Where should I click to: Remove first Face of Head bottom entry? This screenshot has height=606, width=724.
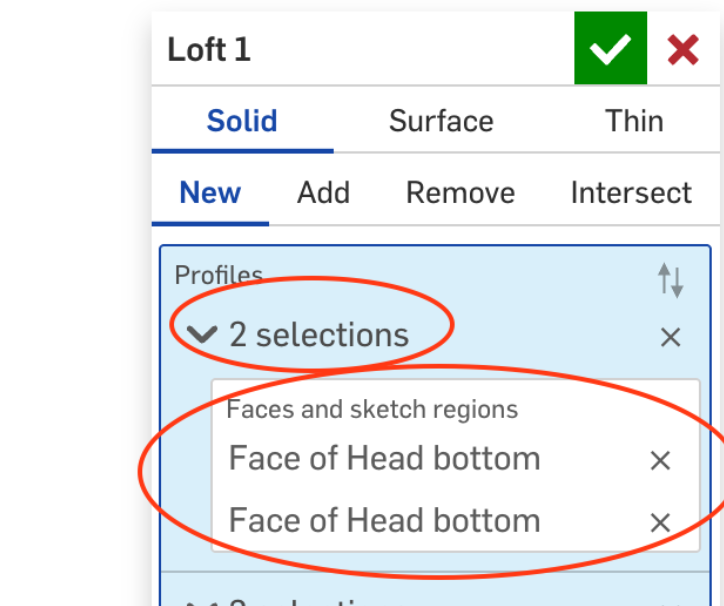tap(660, 460)
